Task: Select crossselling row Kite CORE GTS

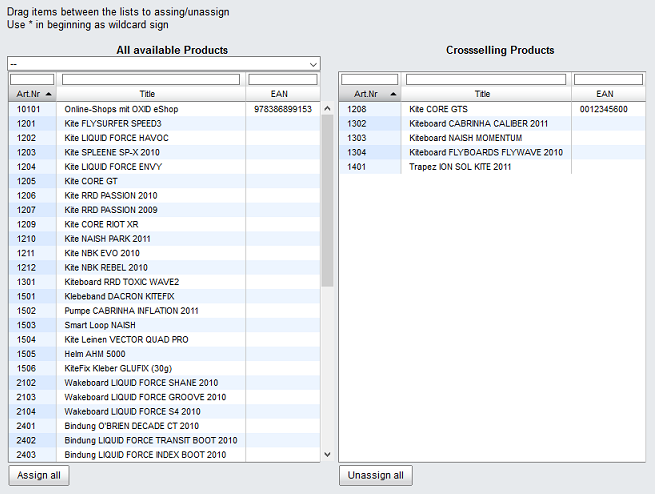Action: pos(493,109)
